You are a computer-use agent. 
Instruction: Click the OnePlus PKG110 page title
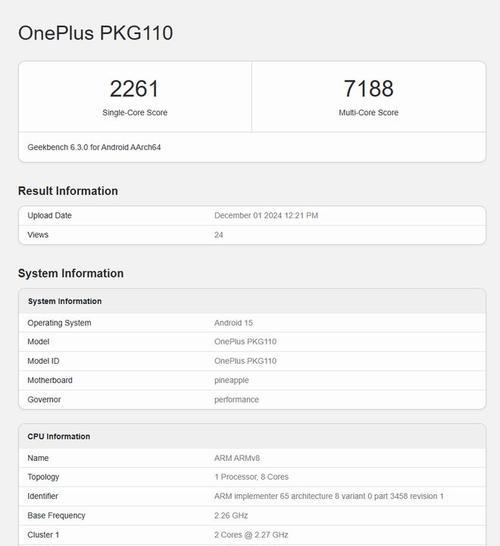click(95, 33)
